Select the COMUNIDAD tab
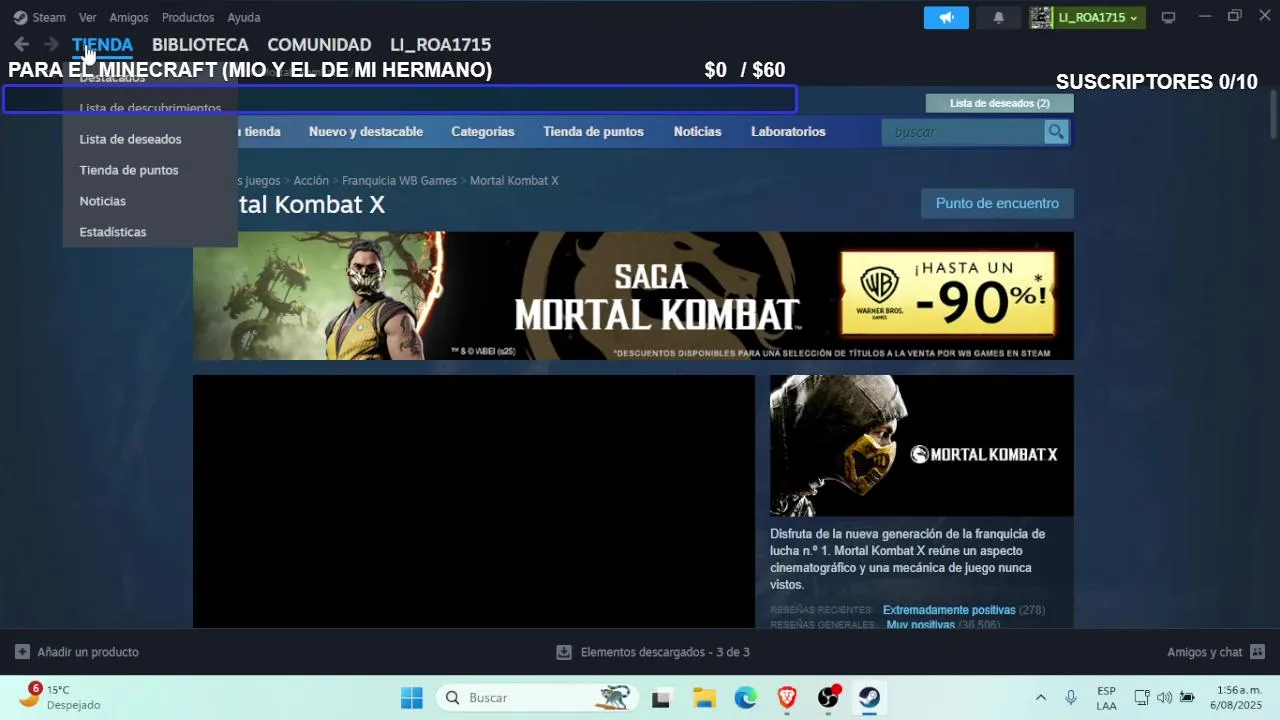 (319, 45)
